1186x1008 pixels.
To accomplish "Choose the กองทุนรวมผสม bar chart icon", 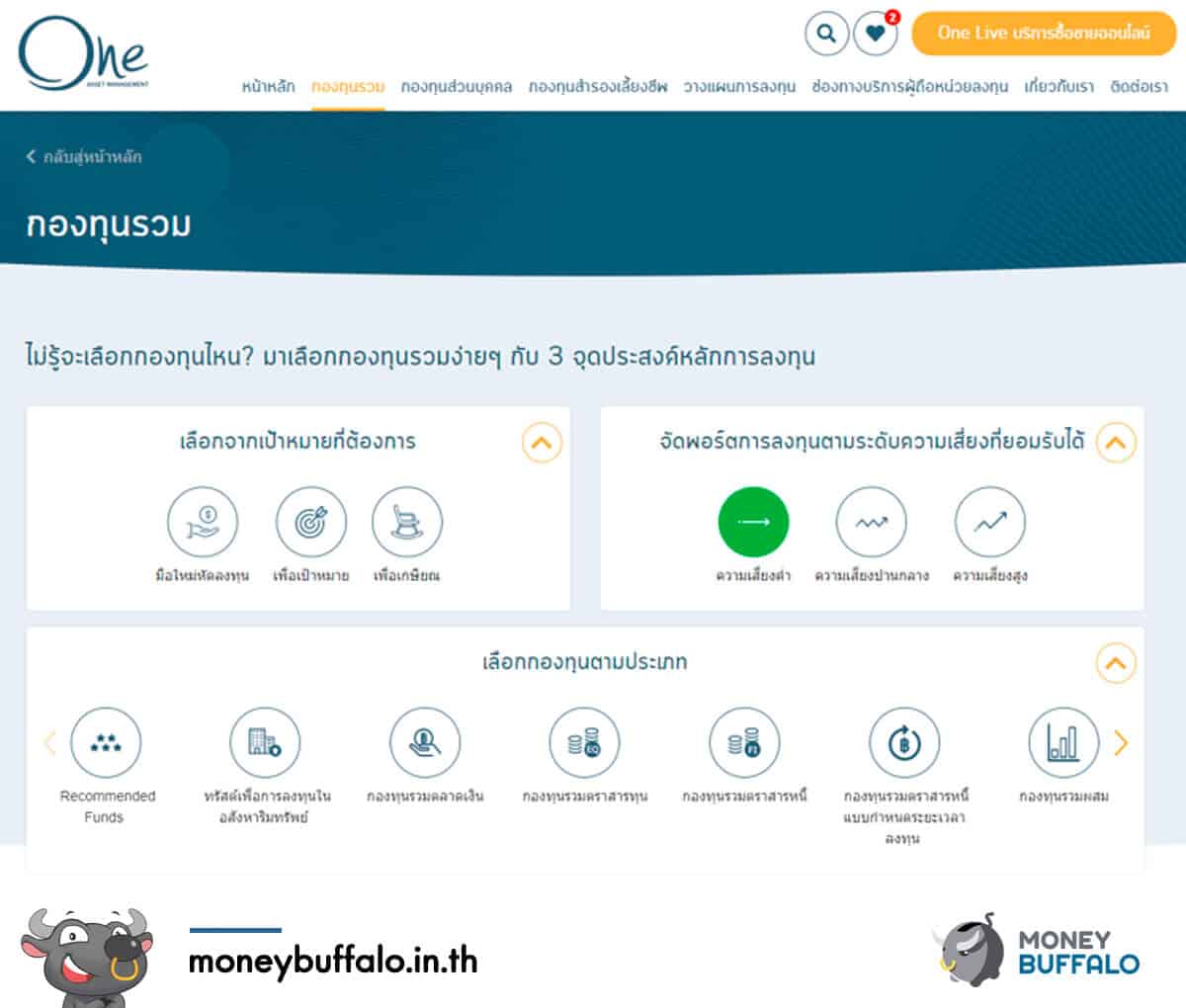I will [1063, 742].
